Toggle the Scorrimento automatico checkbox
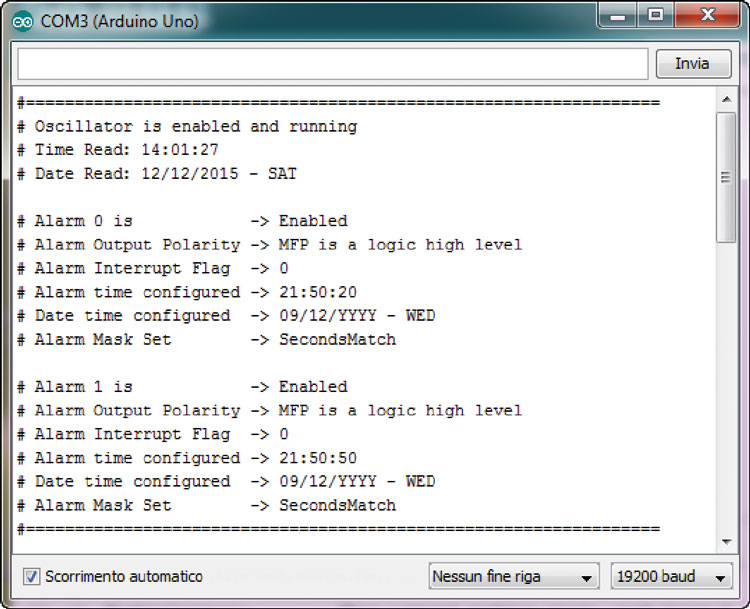The image size is (750, 609). pyautogui.click(x=31, y=577)
